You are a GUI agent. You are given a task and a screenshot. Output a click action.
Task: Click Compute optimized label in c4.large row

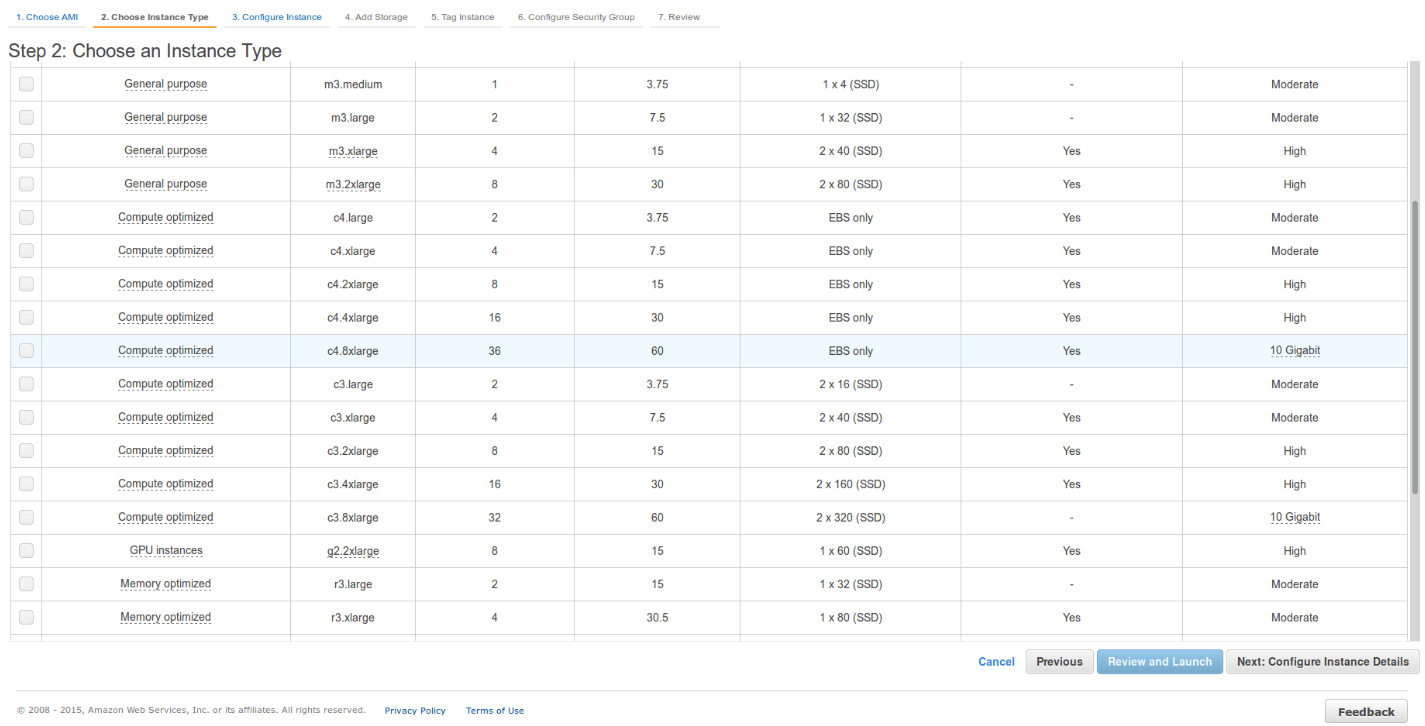[166, 217]
